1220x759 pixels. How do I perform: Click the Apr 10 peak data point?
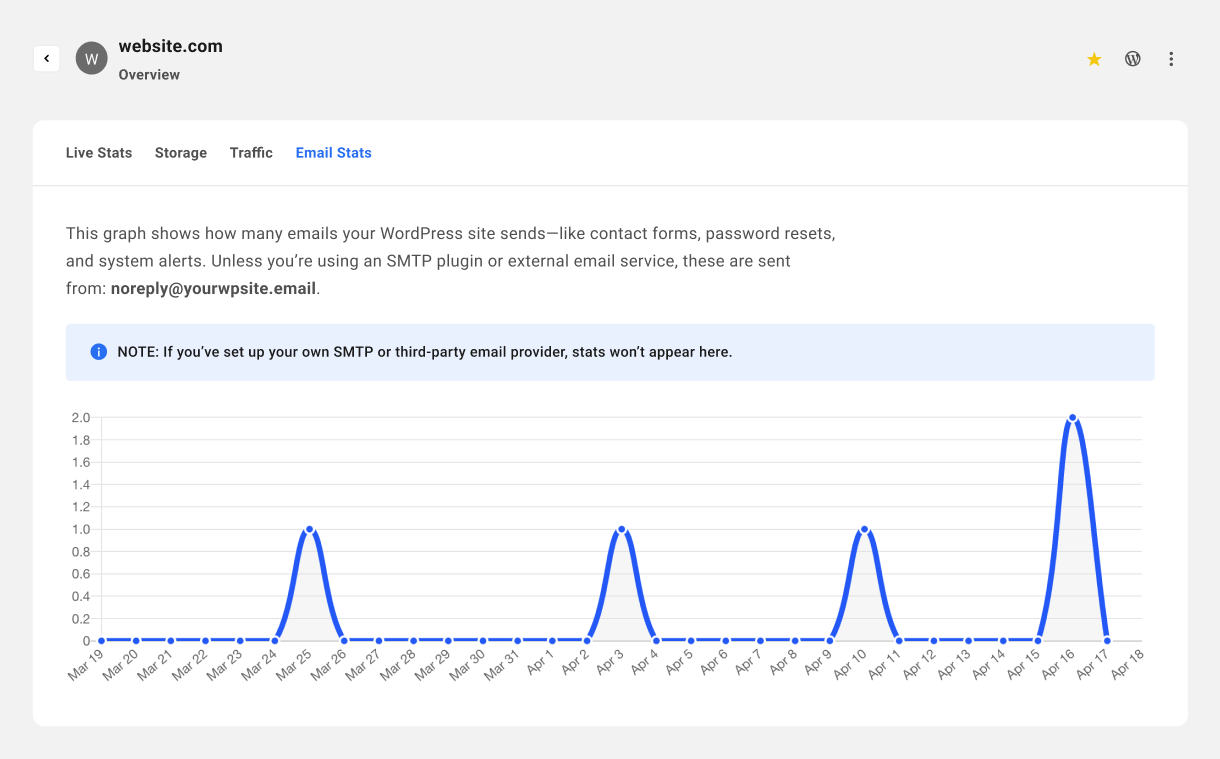coord(864,529)
